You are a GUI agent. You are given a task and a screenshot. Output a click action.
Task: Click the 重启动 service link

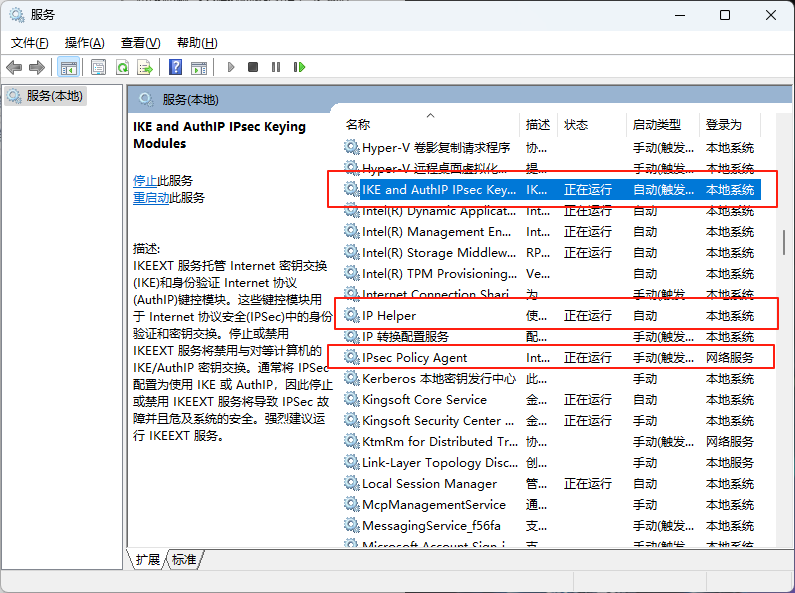(x=151, y=198)
